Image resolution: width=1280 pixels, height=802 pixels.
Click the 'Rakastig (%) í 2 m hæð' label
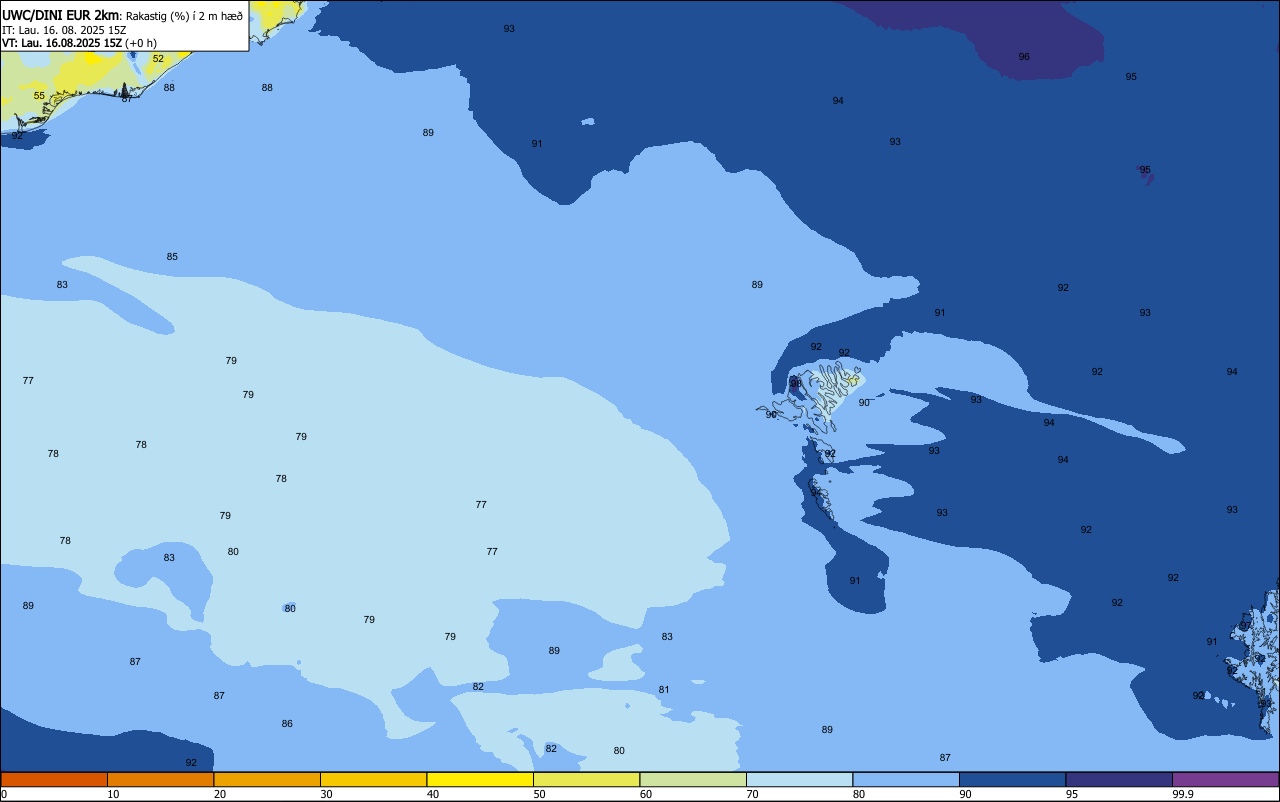184,16
